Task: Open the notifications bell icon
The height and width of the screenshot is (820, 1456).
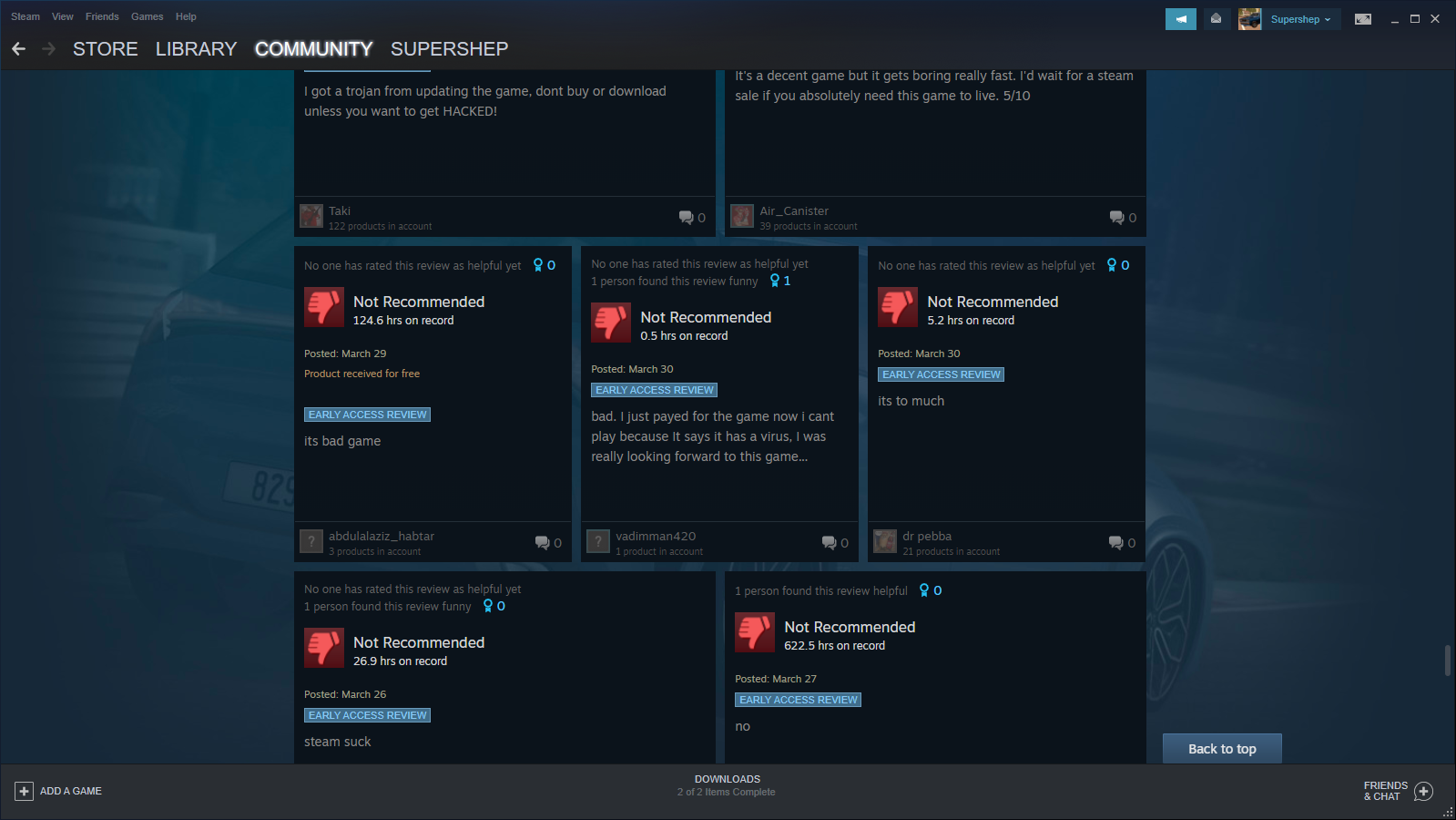Action: tap(1216, 19)
